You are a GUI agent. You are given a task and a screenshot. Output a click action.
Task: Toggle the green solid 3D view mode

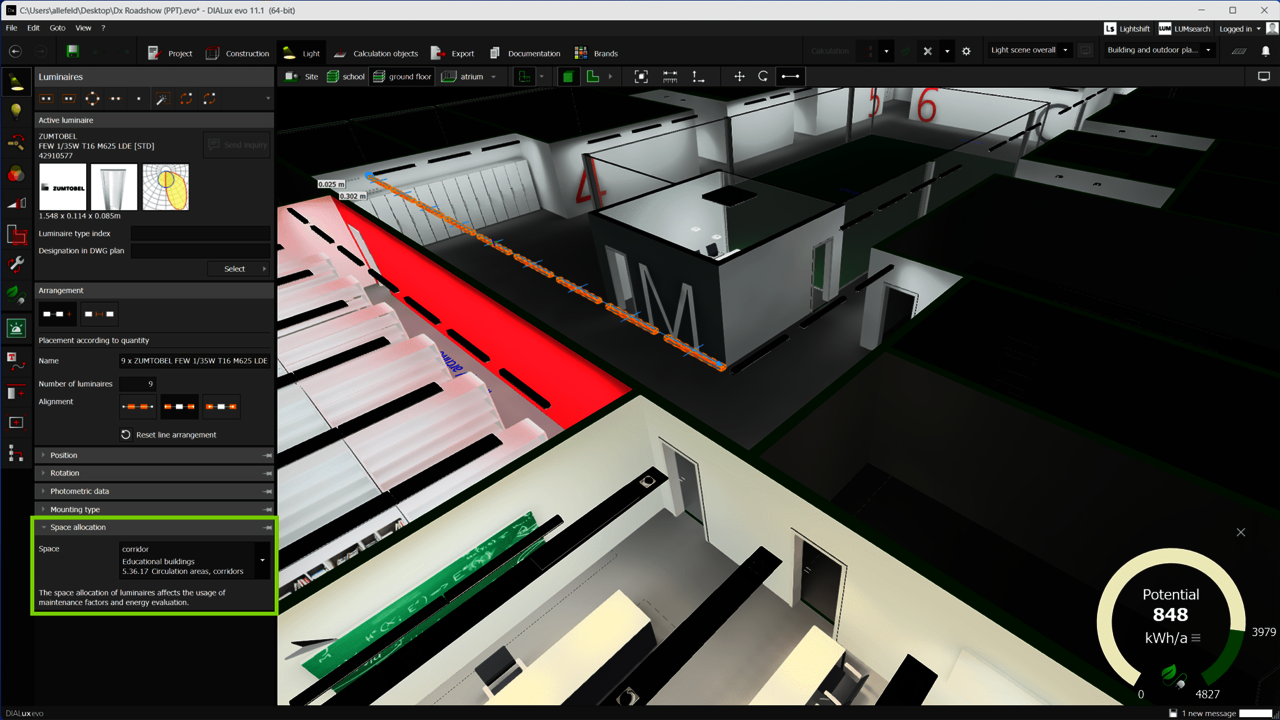pos(568,76)
